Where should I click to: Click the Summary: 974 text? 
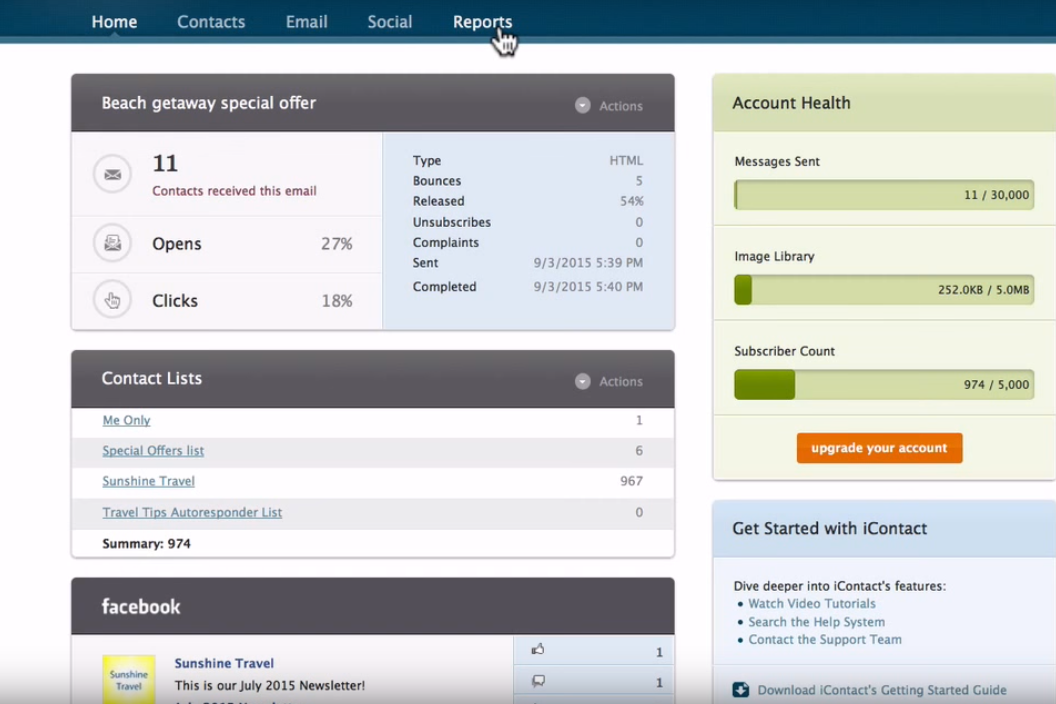(146, 544)
